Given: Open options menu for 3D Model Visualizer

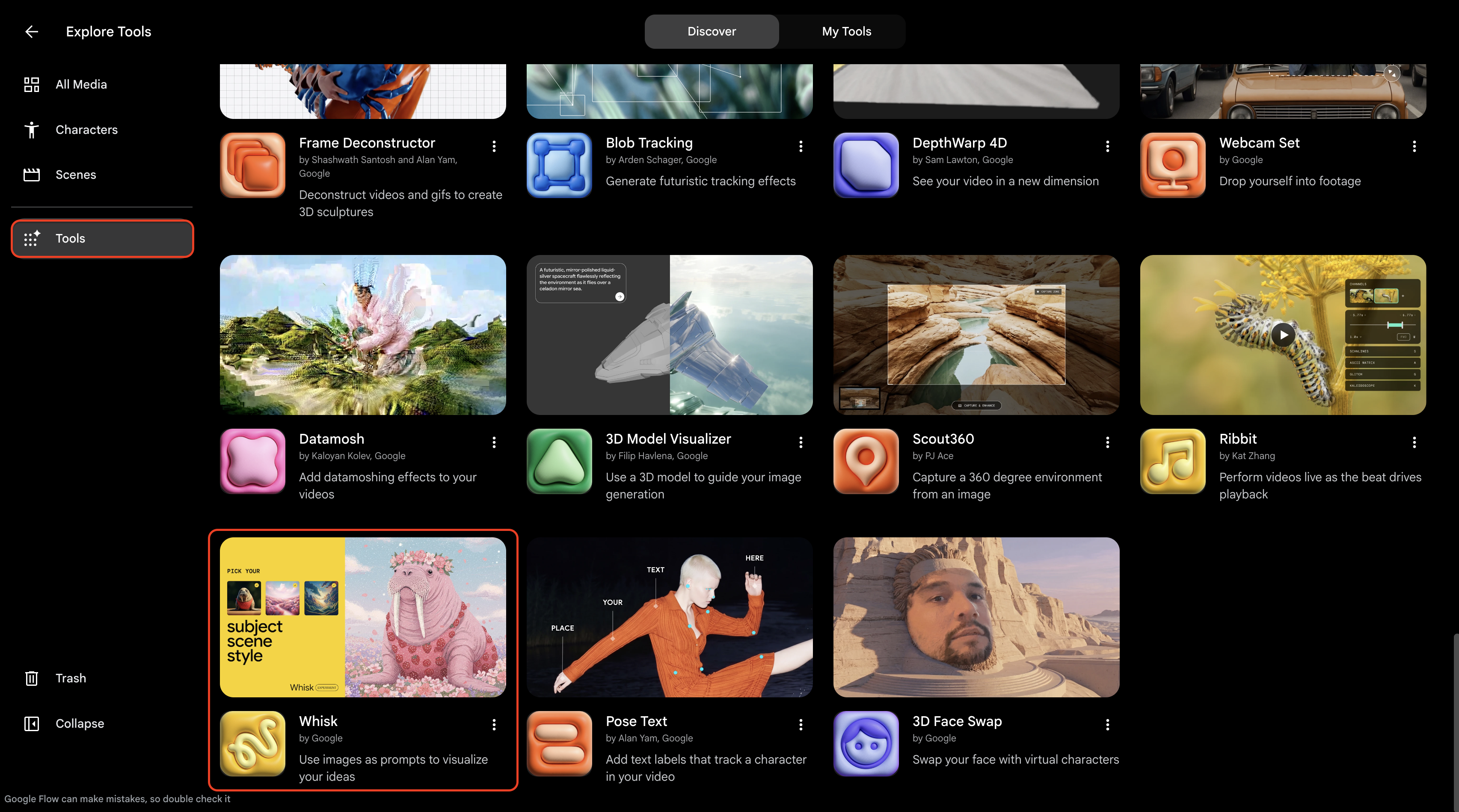Looking at the screenshot, I should (x=801, y=442).
